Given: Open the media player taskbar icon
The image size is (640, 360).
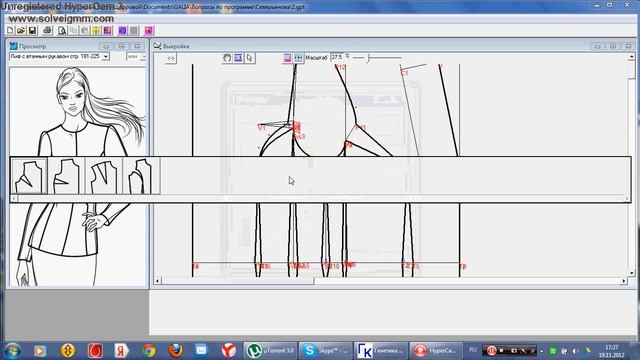Looking at the screenshot, I should (40, 351).
